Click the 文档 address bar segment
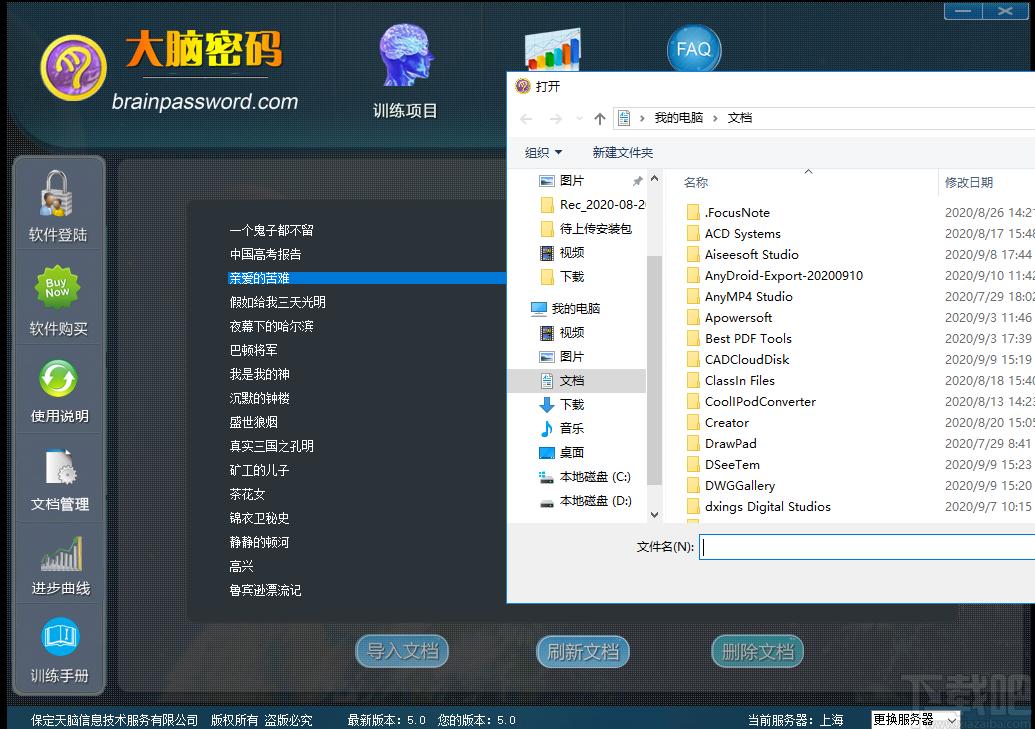The image size is (1035, 729). tap(739, 118)
